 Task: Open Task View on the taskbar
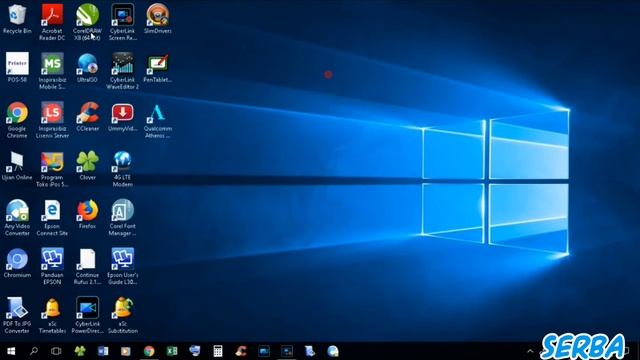(56, 351)
